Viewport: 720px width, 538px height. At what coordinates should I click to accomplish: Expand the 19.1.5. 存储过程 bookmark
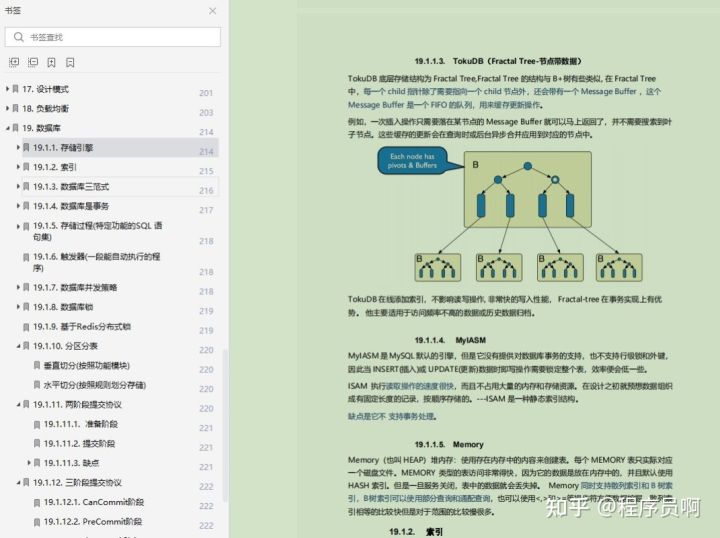[x=18, y=226]
